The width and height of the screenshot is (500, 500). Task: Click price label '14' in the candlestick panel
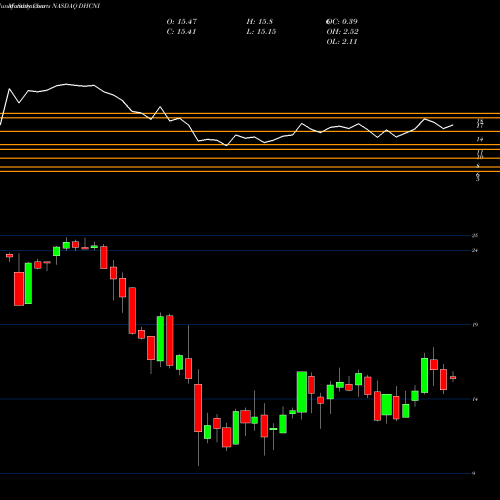coord(475,399)
